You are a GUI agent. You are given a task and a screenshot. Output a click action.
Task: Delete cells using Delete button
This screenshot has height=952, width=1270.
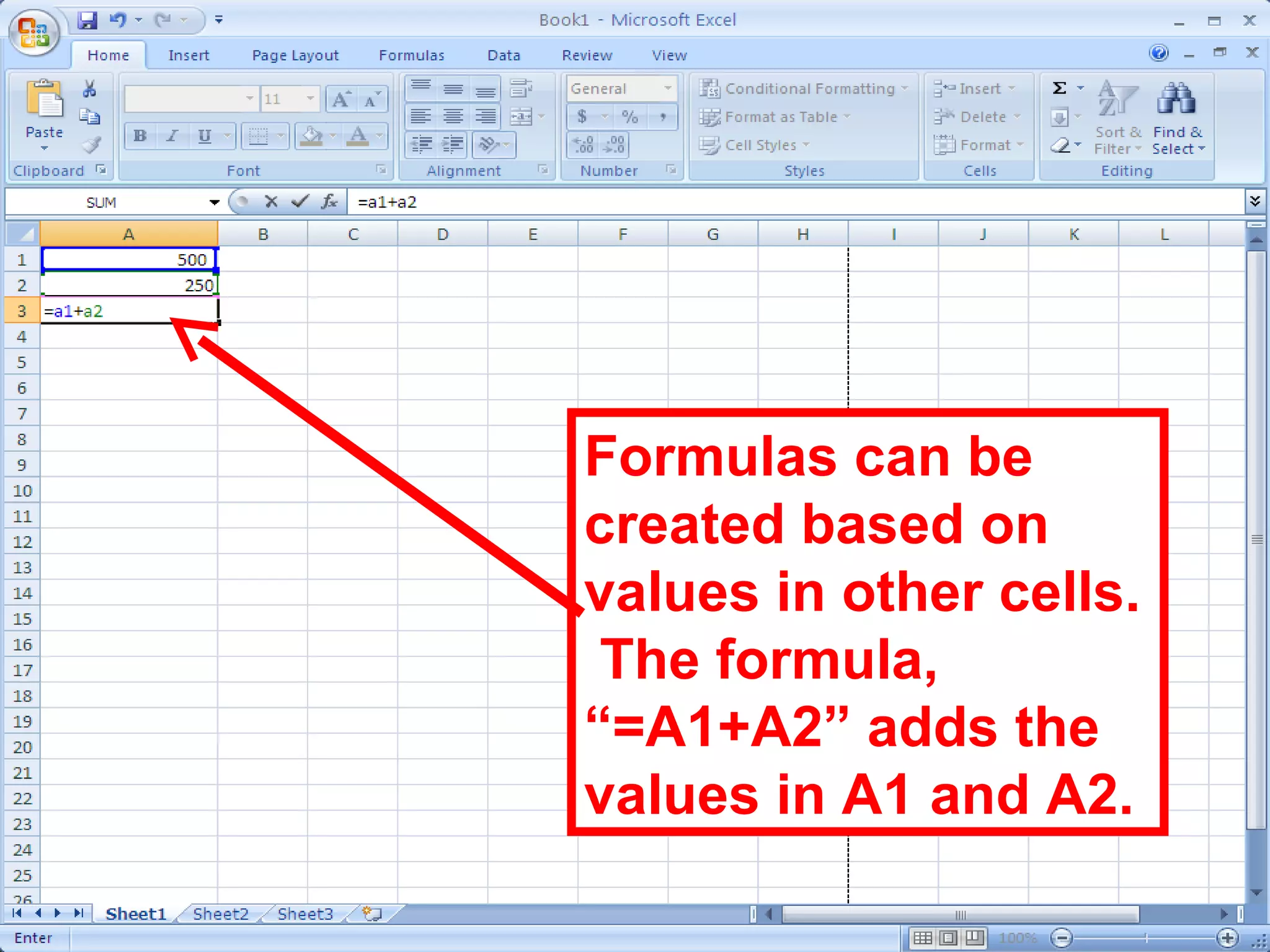(x=977, y=117)
